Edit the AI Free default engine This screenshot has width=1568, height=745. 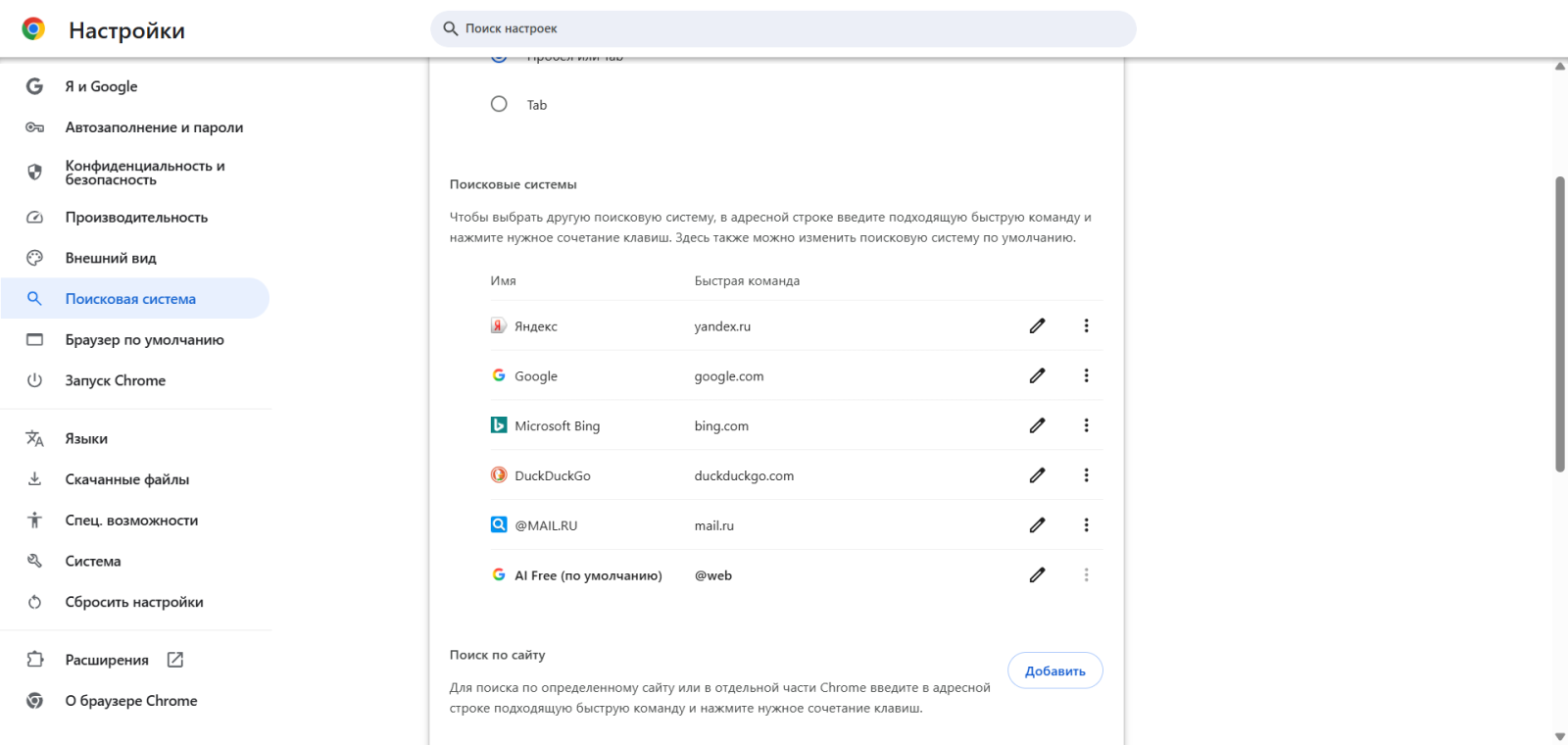[x=1037, y=575]
